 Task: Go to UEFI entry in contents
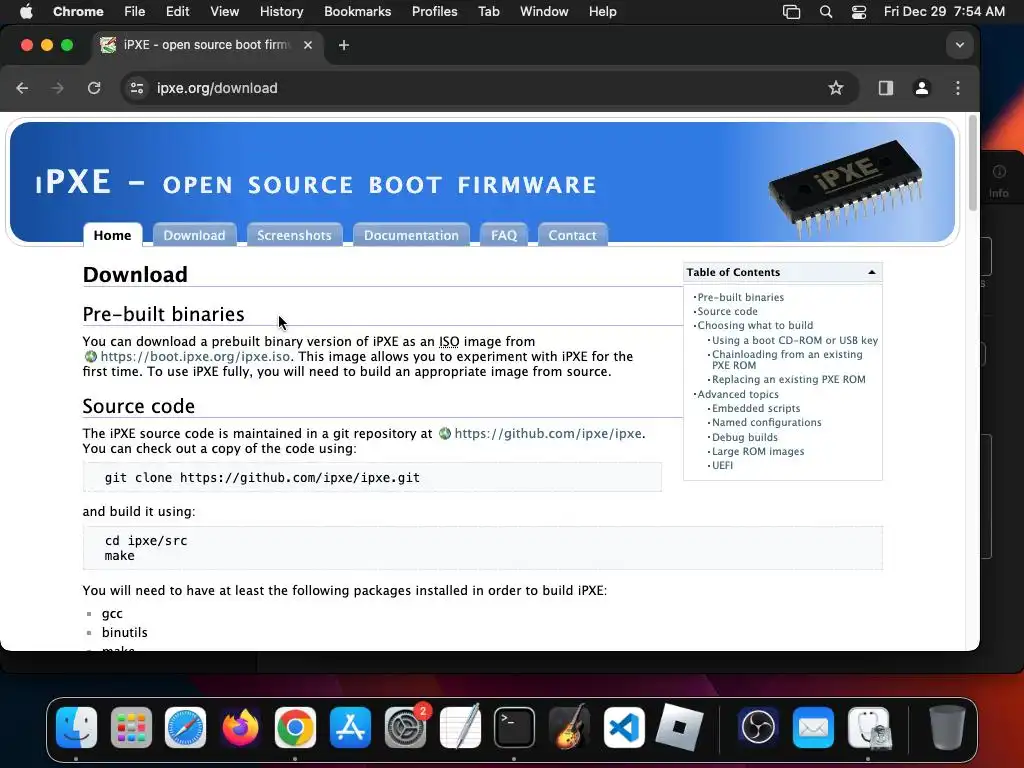pyautogui.click(x=722, y=466)
